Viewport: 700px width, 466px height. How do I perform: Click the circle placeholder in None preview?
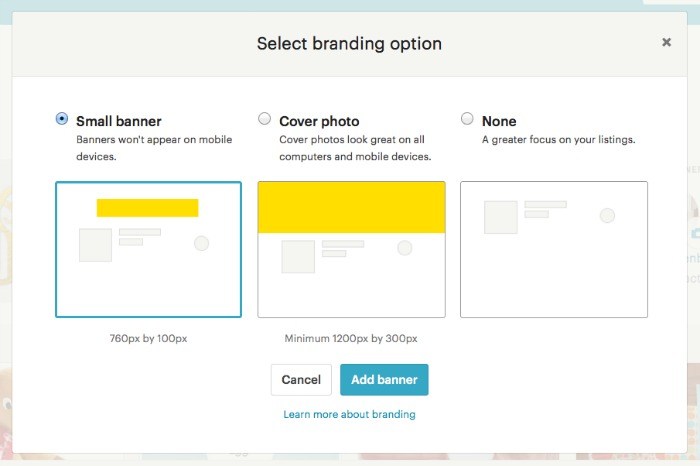tap(607, 215)
